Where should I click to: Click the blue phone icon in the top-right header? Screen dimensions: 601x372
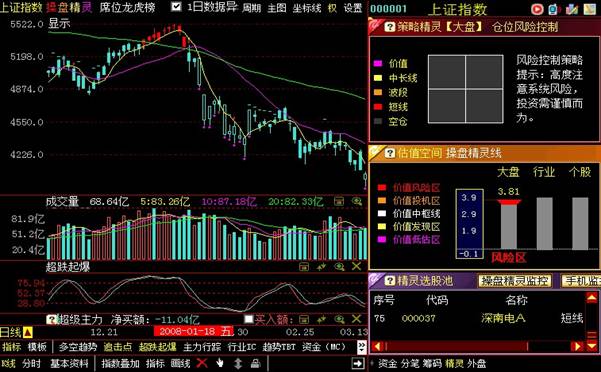(x=553, y=9)
